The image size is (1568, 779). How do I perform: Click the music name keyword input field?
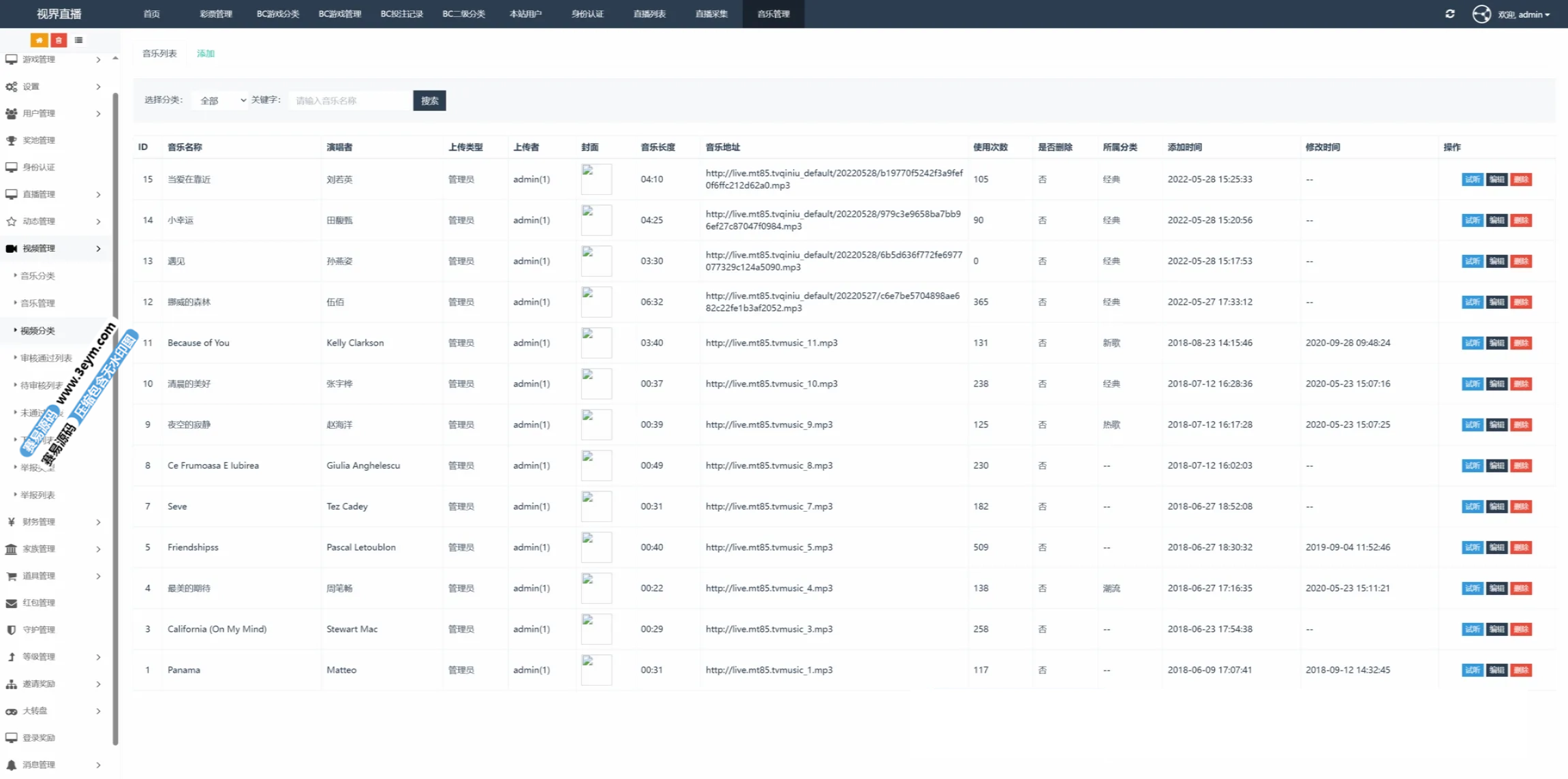click(350, 100)
